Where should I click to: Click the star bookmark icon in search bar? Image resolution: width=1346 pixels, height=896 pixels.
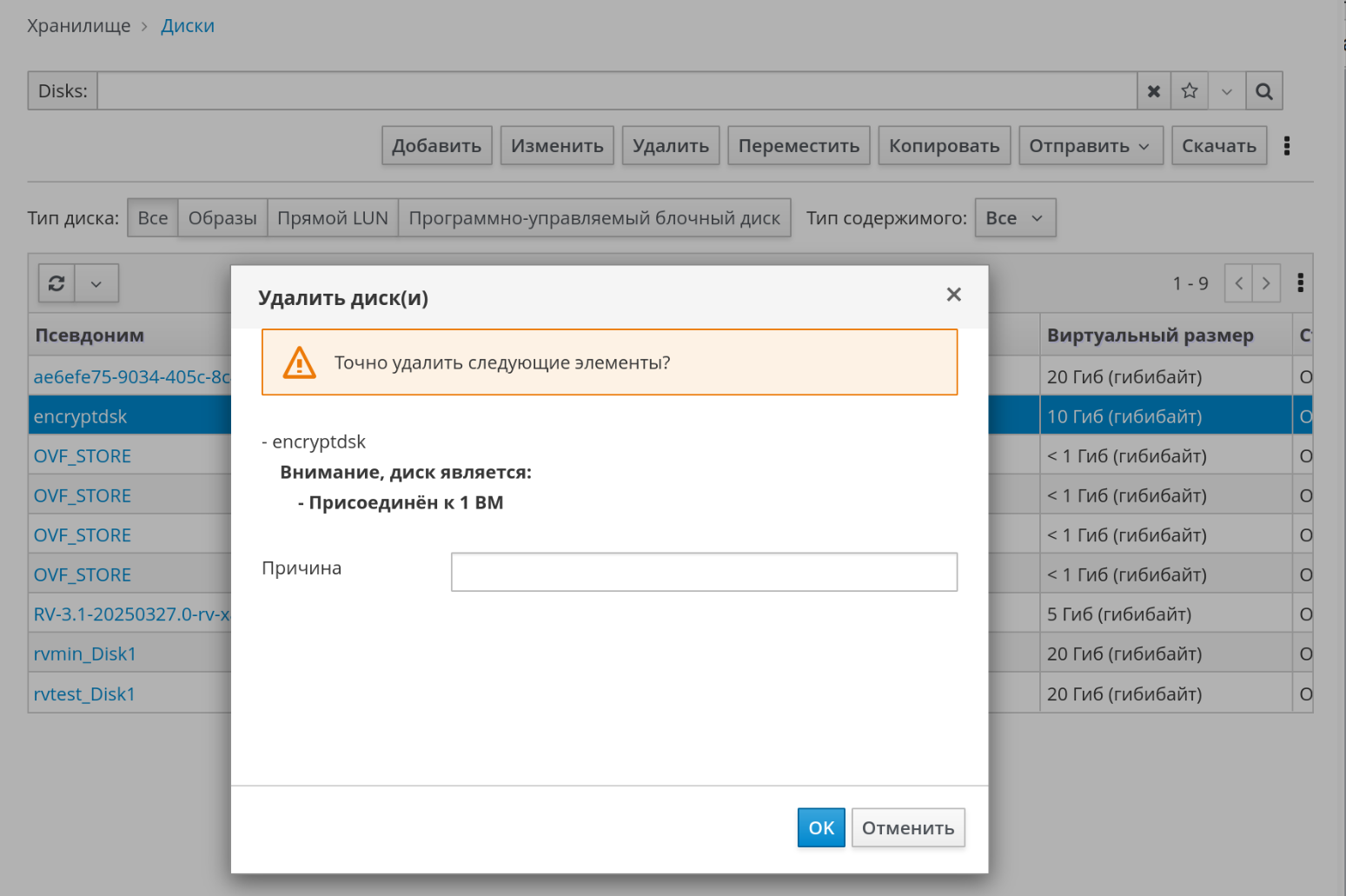(1190, 91)
